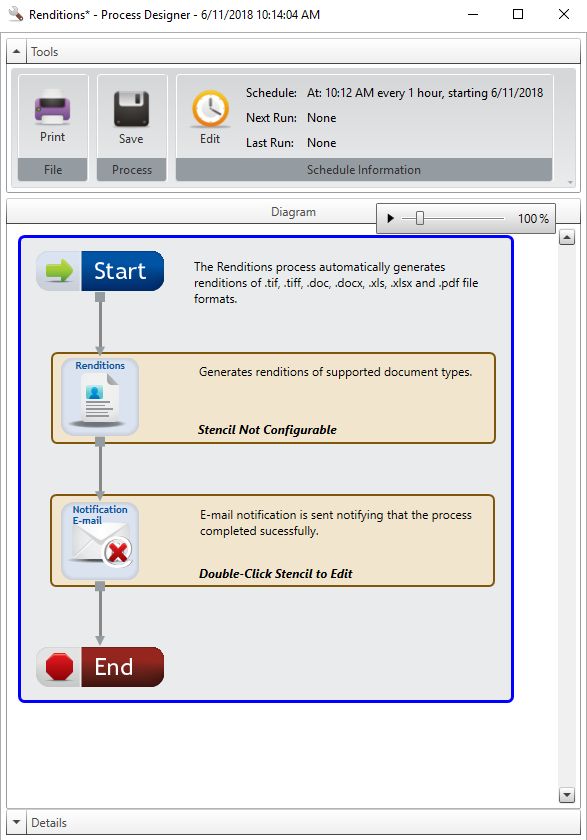Click the Tools header label
This screenshot has height=840, width=587.
[x=44, y=52]
